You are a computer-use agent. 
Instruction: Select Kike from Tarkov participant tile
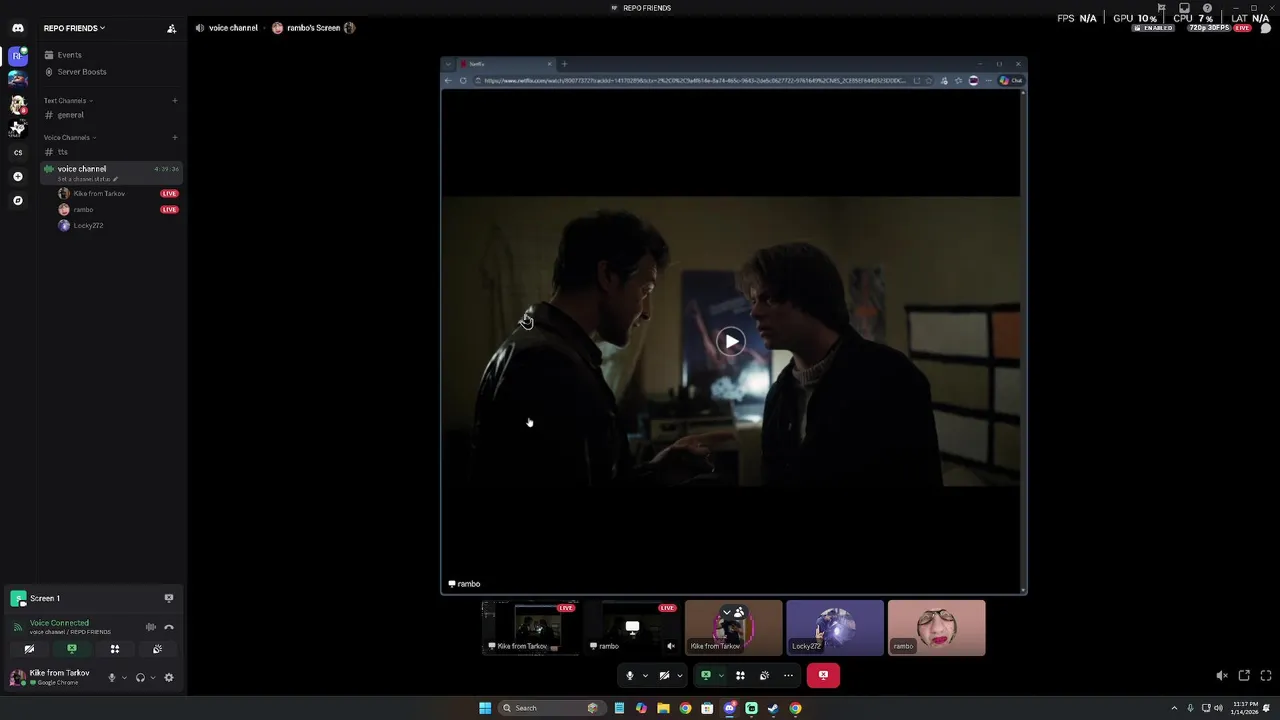tap(734, 627)
